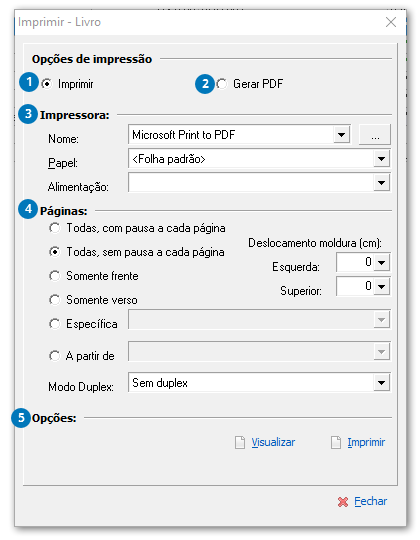420x540 pixels.
Task: Click the Visualizar link
Action: 273,442
